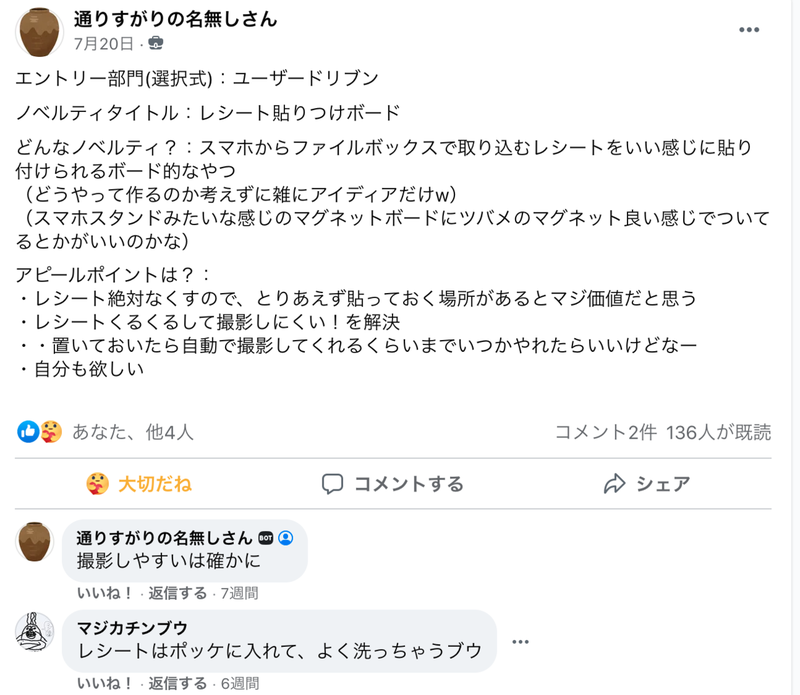Open the post options three-dot menu

[749, 30]
